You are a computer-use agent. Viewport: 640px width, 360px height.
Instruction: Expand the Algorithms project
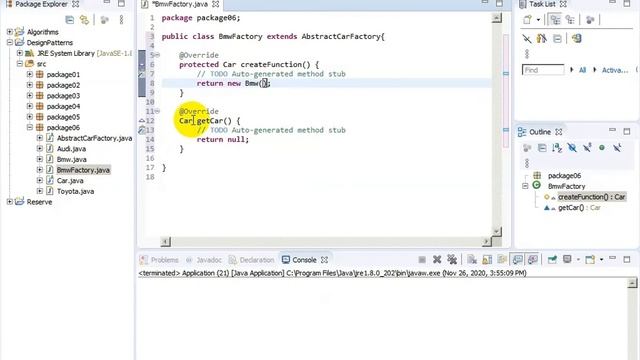9,31
